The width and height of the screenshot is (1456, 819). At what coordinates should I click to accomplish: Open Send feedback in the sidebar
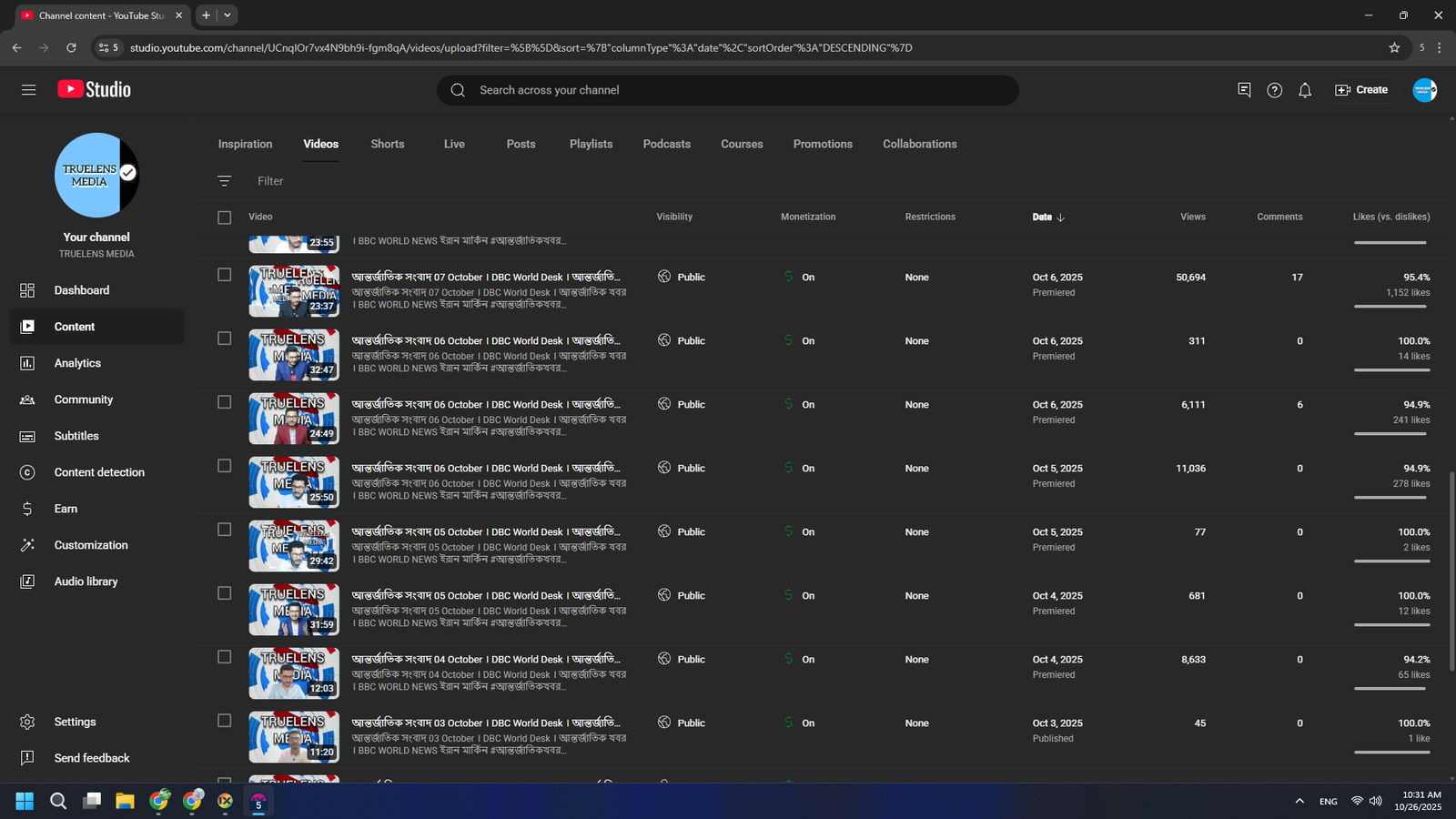[x=91, y=758]
